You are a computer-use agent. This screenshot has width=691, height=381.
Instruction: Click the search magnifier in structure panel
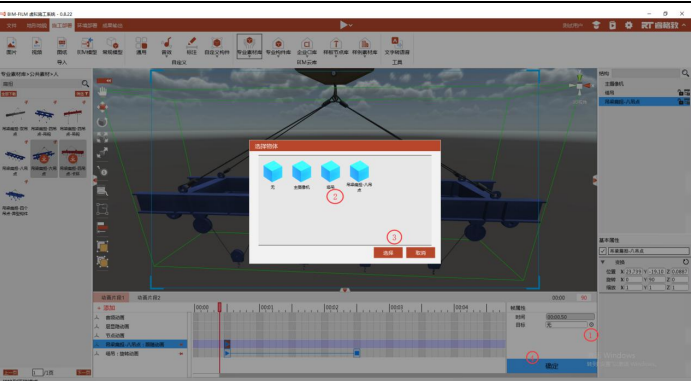pyautogui.click(x=685, y=73)
